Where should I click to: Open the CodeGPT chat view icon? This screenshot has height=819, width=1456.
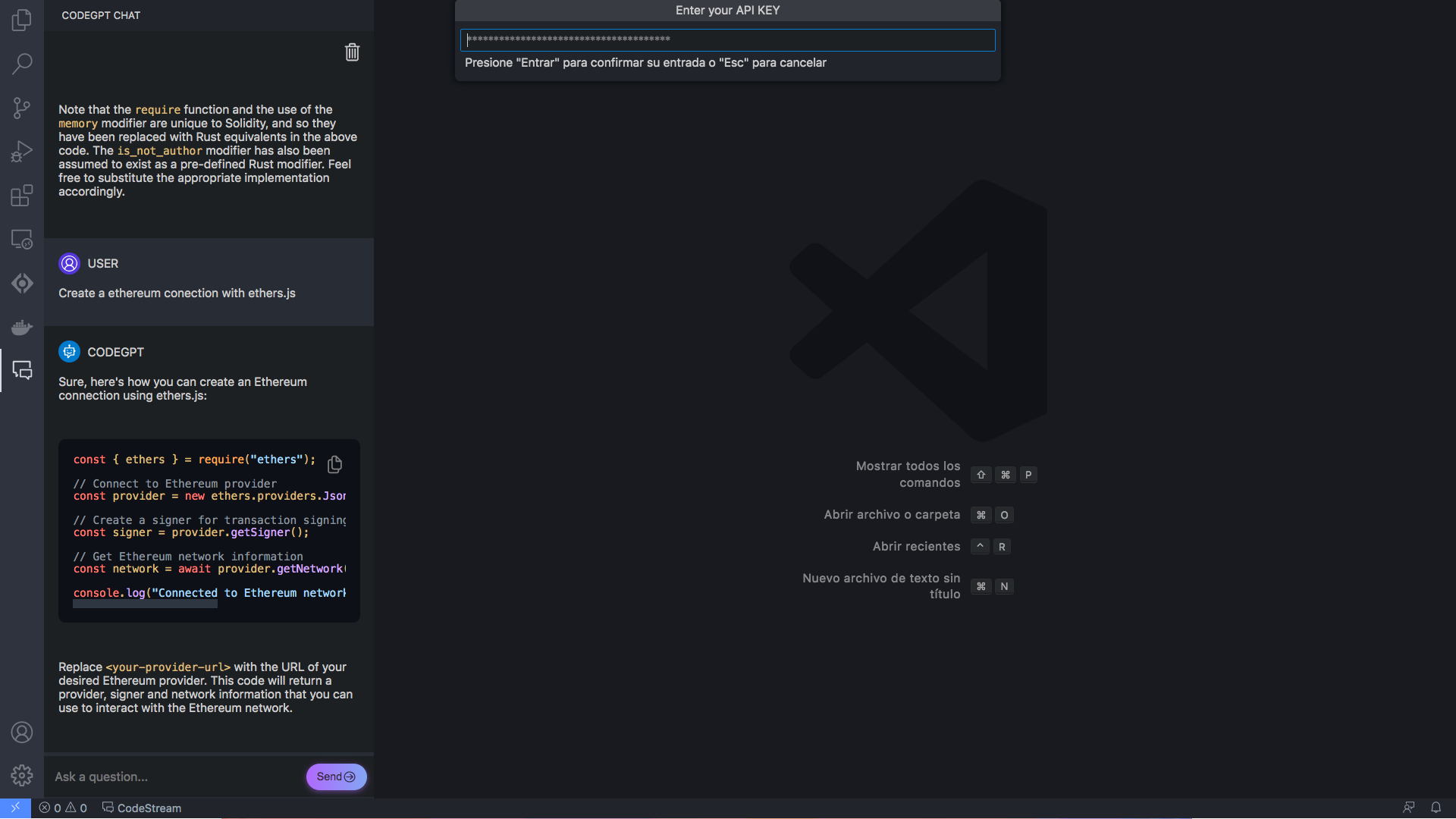click(x=22, y=370)
